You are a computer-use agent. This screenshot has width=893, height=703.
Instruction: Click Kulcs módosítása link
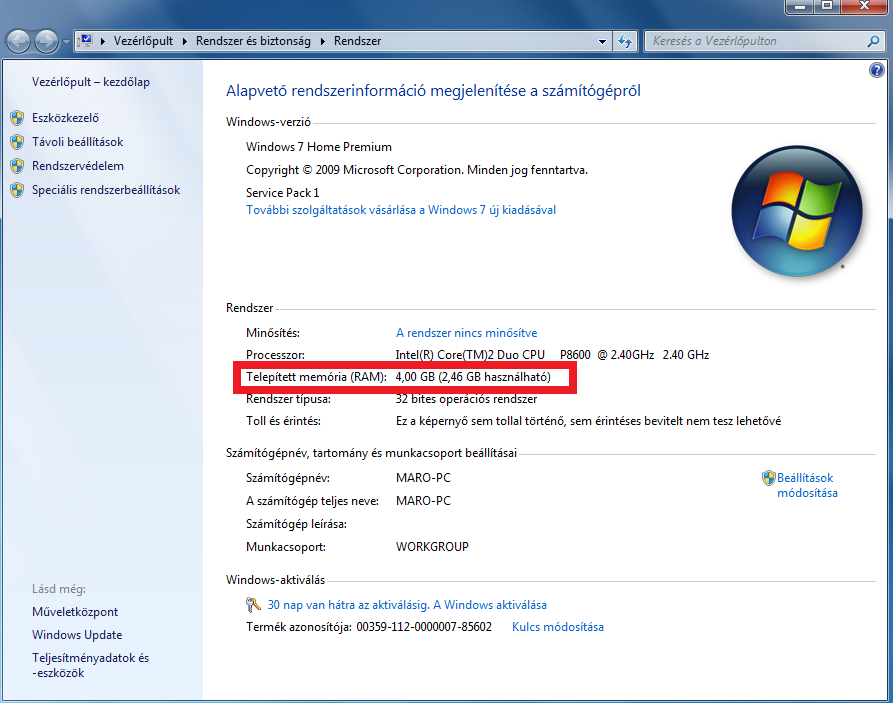558,627
